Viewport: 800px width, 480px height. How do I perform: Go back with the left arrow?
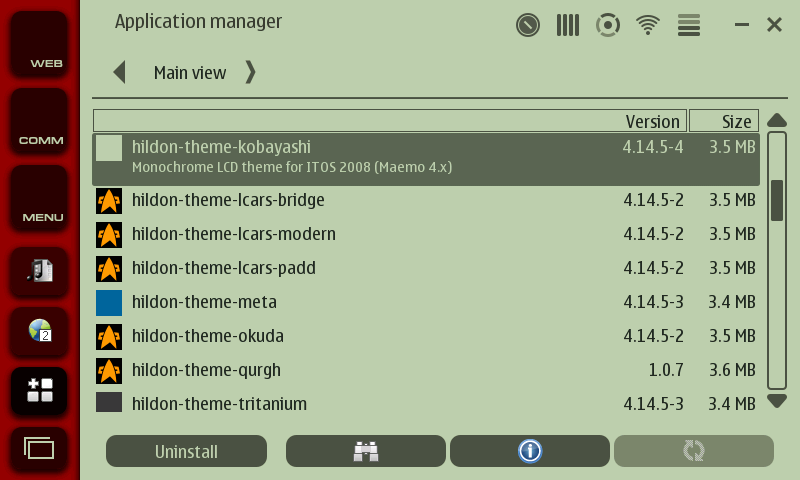pyautogui.click(x=120, y=72)
